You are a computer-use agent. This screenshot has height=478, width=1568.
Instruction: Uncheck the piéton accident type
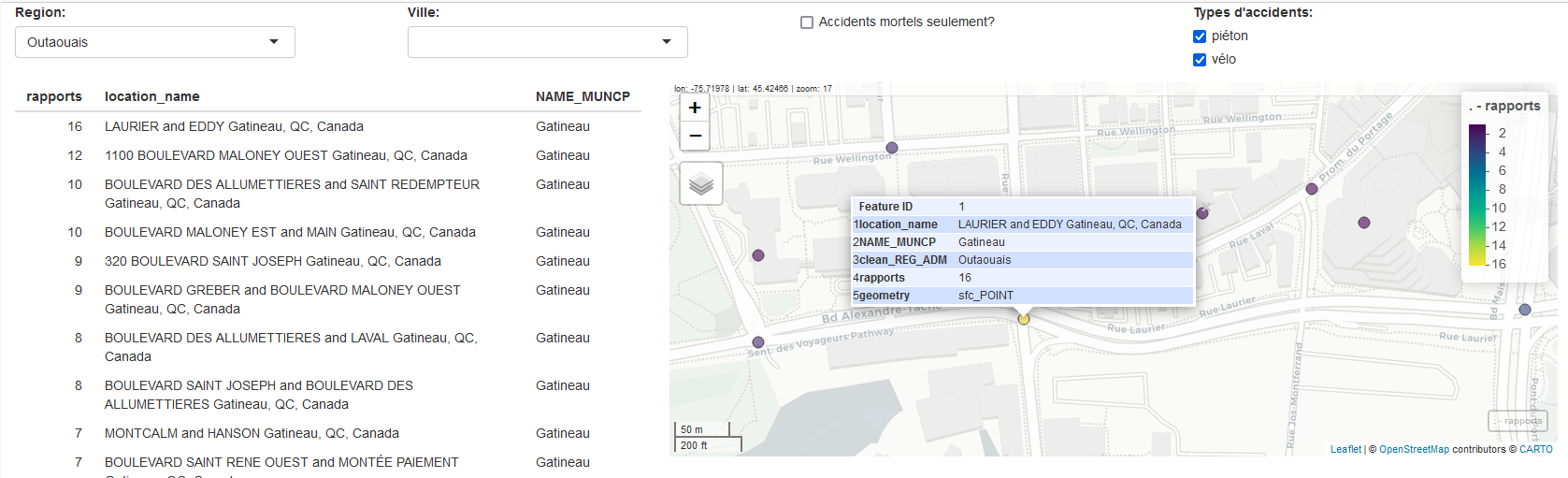[1200, 36]
